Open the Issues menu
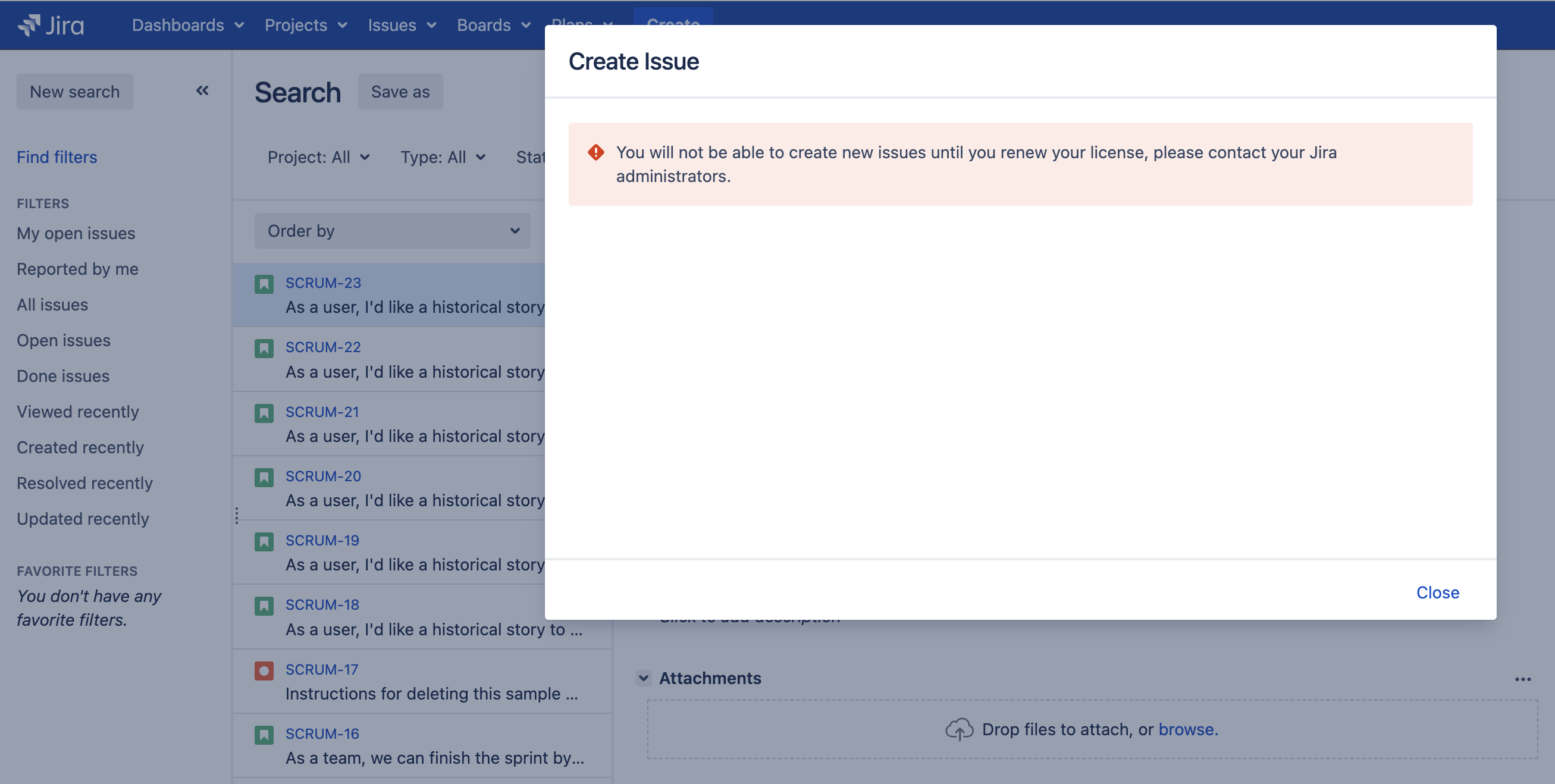The width and height of the screenshot is (1555, 784). click(402, 25)
